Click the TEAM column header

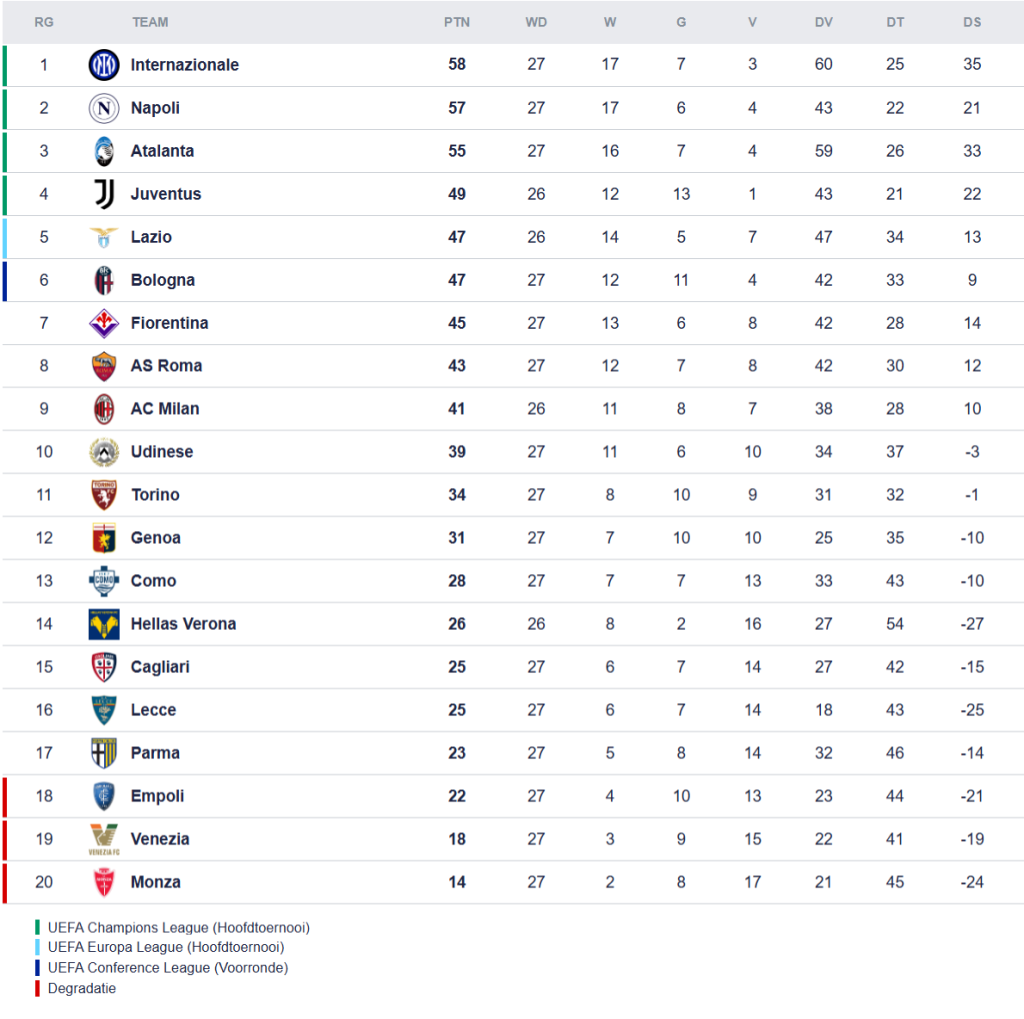coord(150,22)
